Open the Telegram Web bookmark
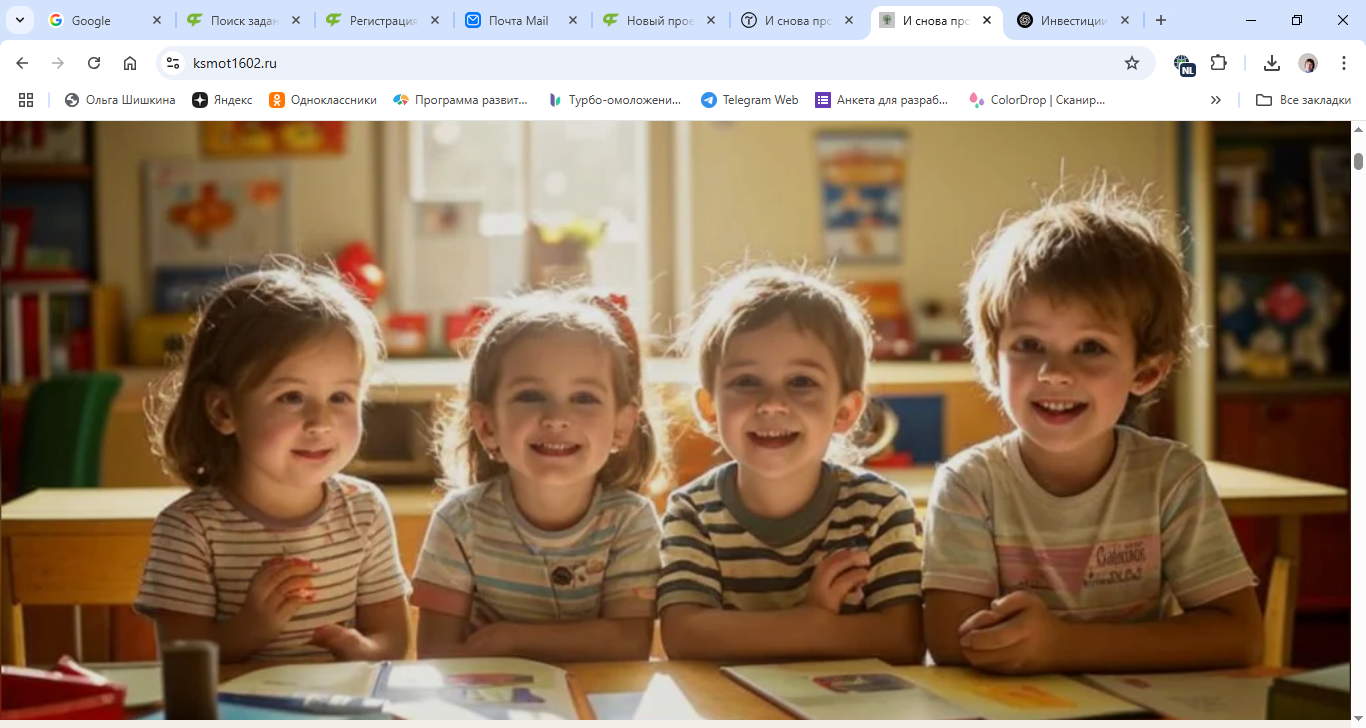Image resolution: width=1366 pixels, height=728 pixels. pos(750,100)
